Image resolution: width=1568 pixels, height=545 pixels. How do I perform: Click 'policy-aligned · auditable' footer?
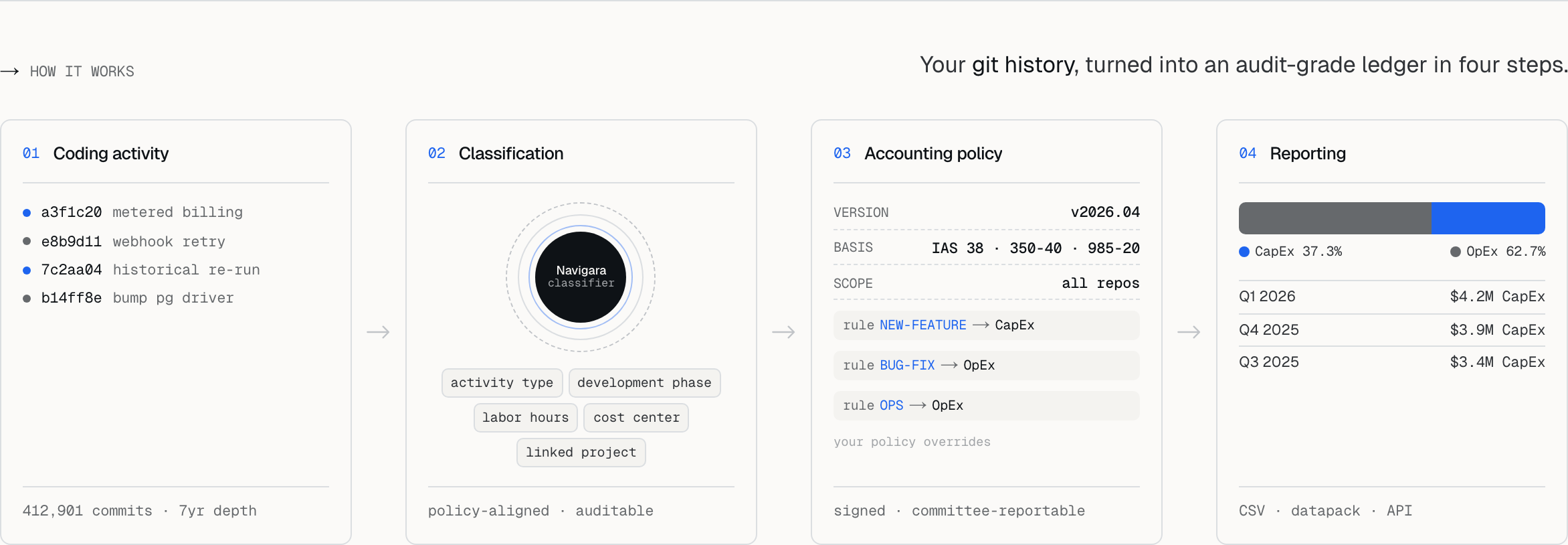coord(541,511)
